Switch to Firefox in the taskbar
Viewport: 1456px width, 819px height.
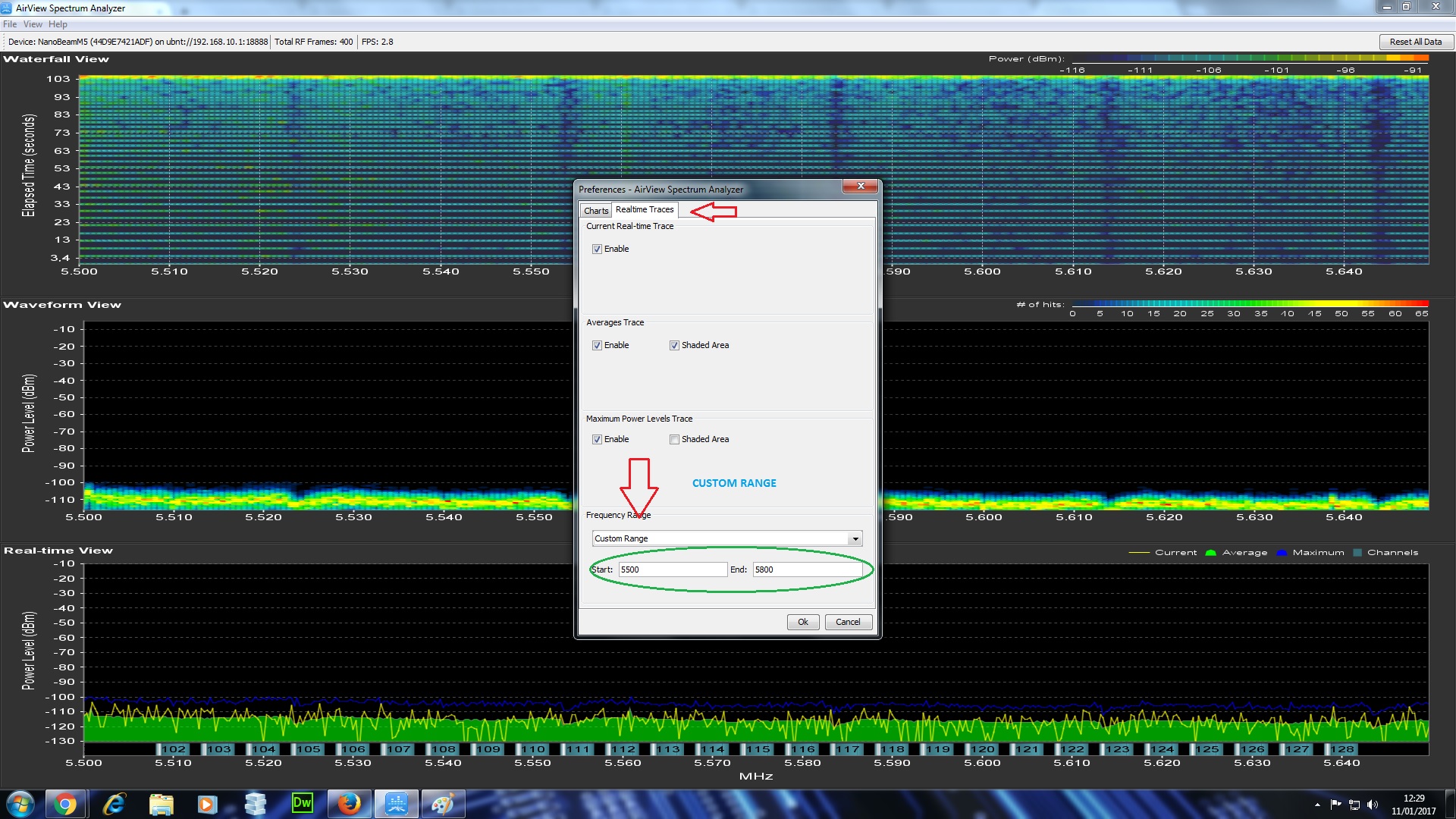[x=349, y=804]
